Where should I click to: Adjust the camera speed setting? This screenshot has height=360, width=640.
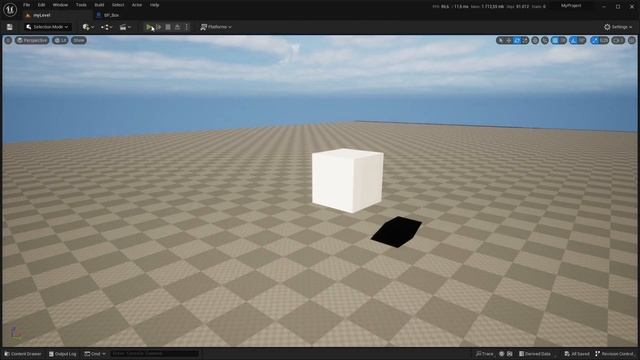(618, 40)
